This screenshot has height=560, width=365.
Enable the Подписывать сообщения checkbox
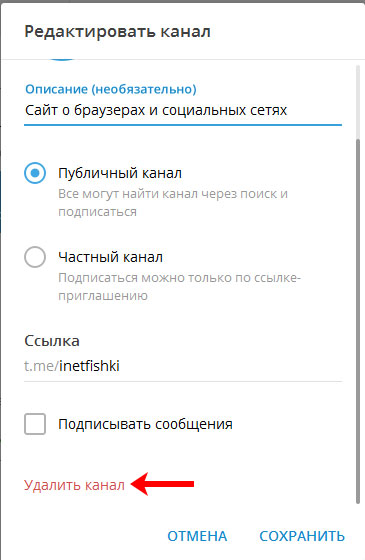click(x=35, y=424)
